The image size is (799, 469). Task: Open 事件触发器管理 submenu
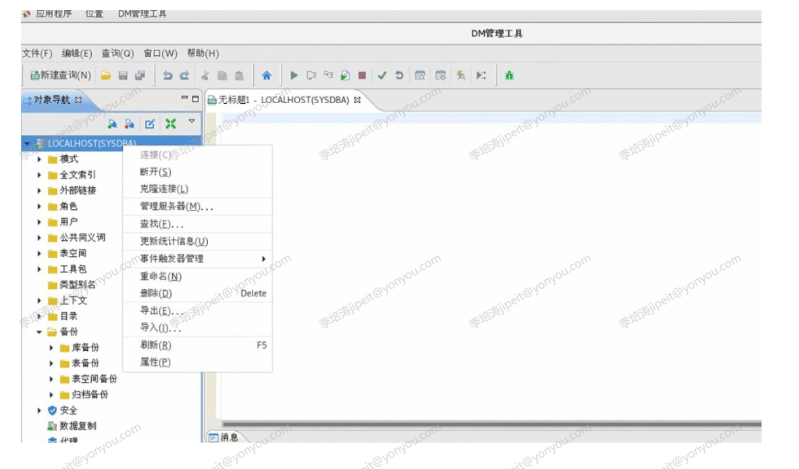(x=198, y=258)
